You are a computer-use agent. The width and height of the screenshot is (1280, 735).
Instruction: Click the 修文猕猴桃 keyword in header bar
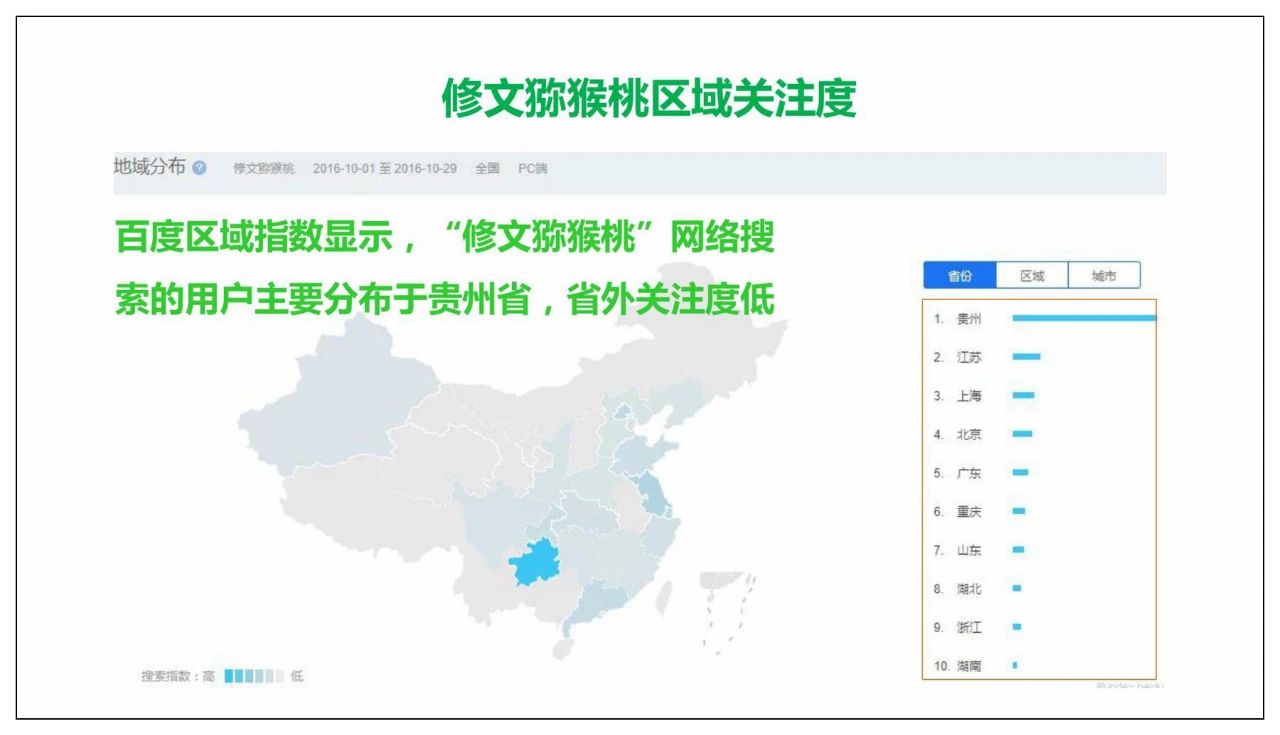[x=264, y=168]
